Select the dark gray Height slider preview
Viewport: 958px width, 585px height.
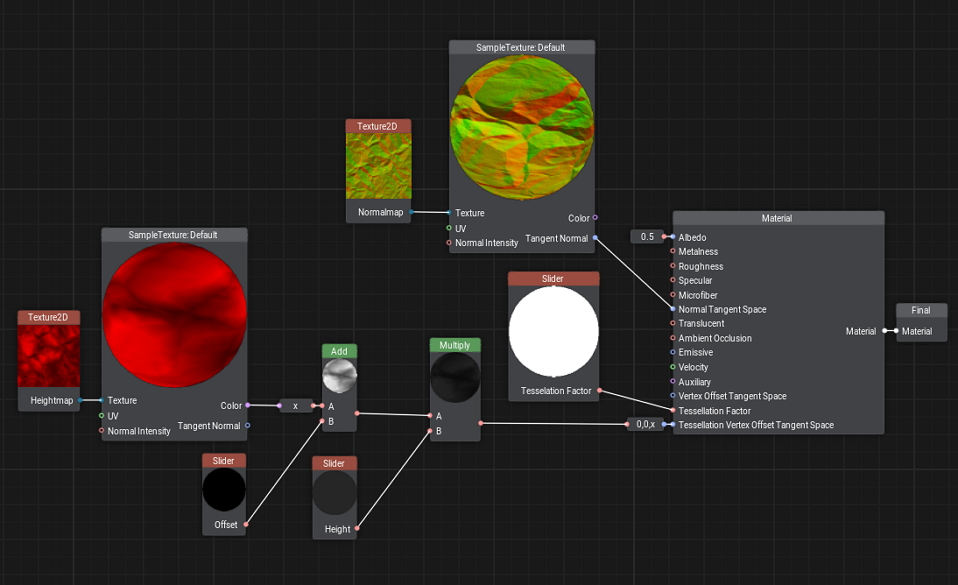[334, 494]
